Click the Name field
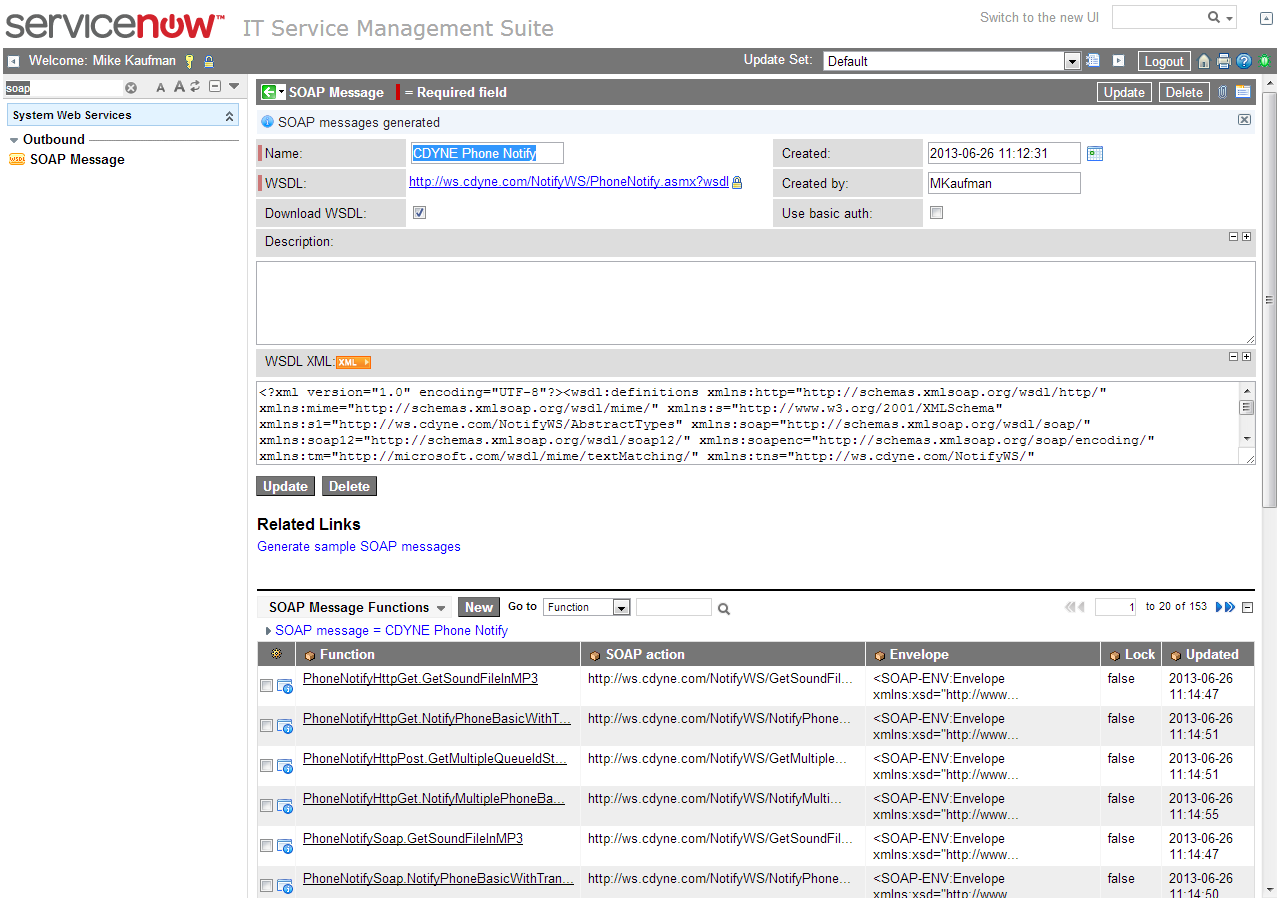1280x899 pixels. pos(486,153)
